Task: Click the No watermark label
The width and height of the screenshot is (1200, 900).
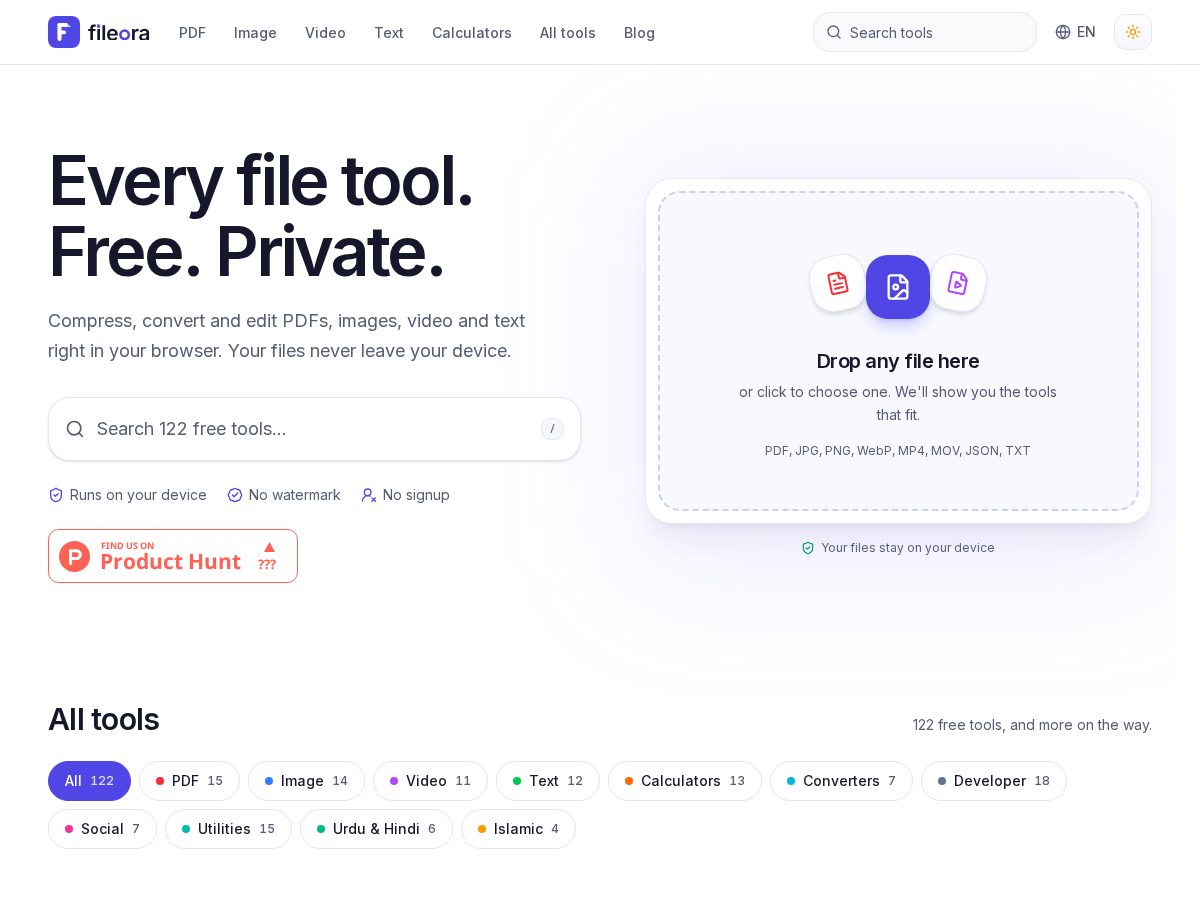Action: click(295, 495)
